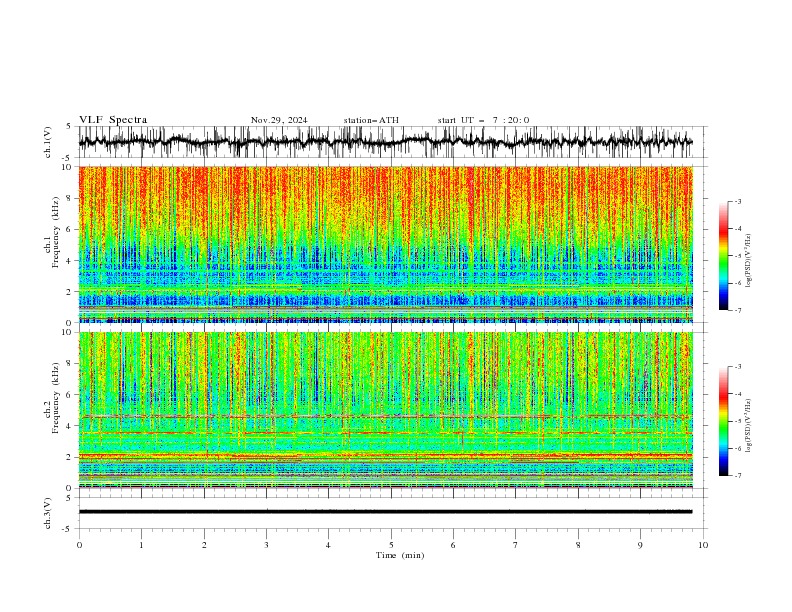Click time-axis tick label "9"
Viewport: 792px width, 612px height.
(x=640, y=545)
